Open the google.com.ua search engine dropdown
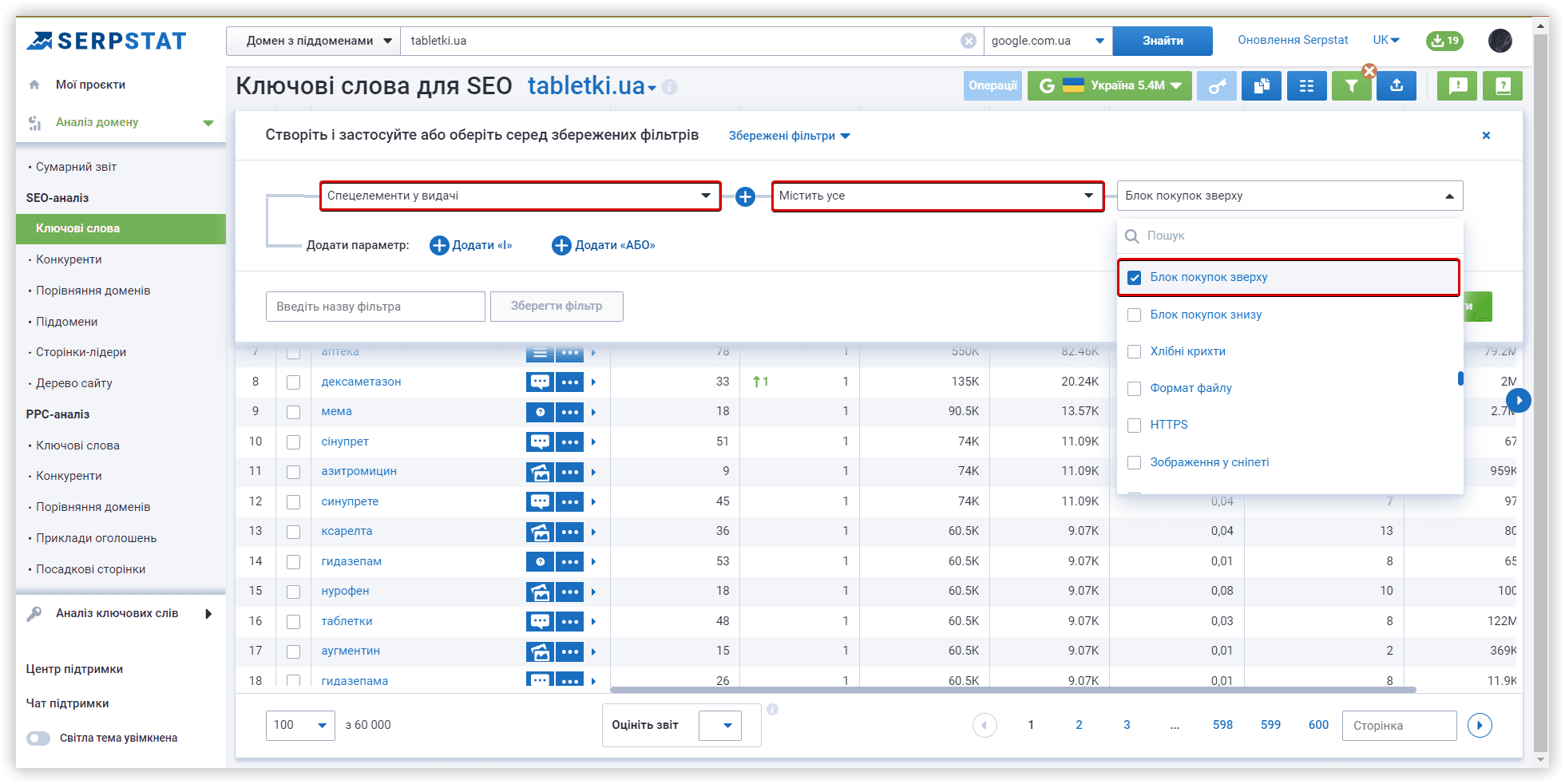The image size is (1565, 784). pyautogui.click(x=1048, y=41)
